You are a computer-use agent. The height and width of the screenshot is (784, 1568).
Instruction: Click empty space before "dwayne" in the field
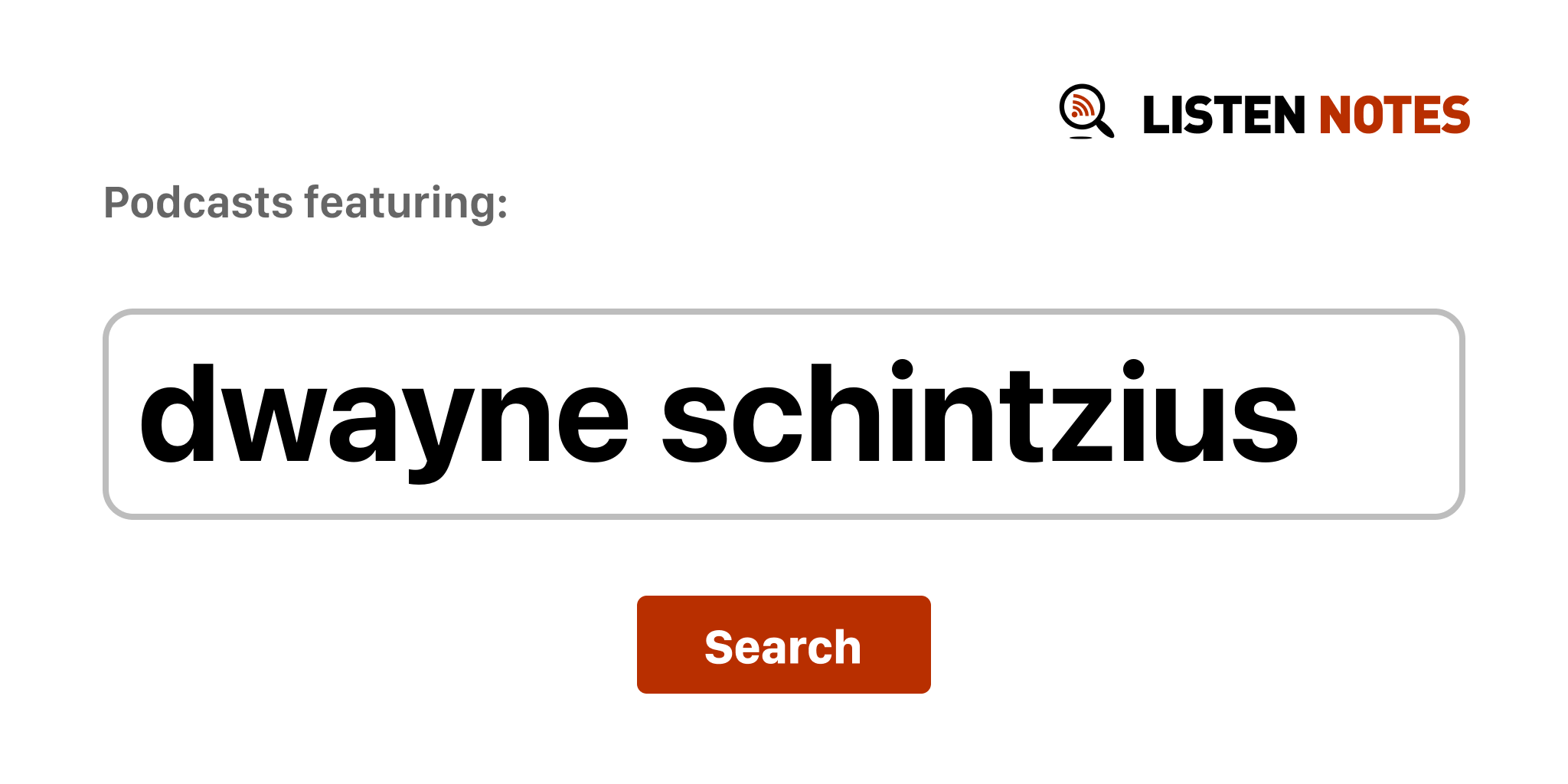pyautogui.click(x=122, y=414)
